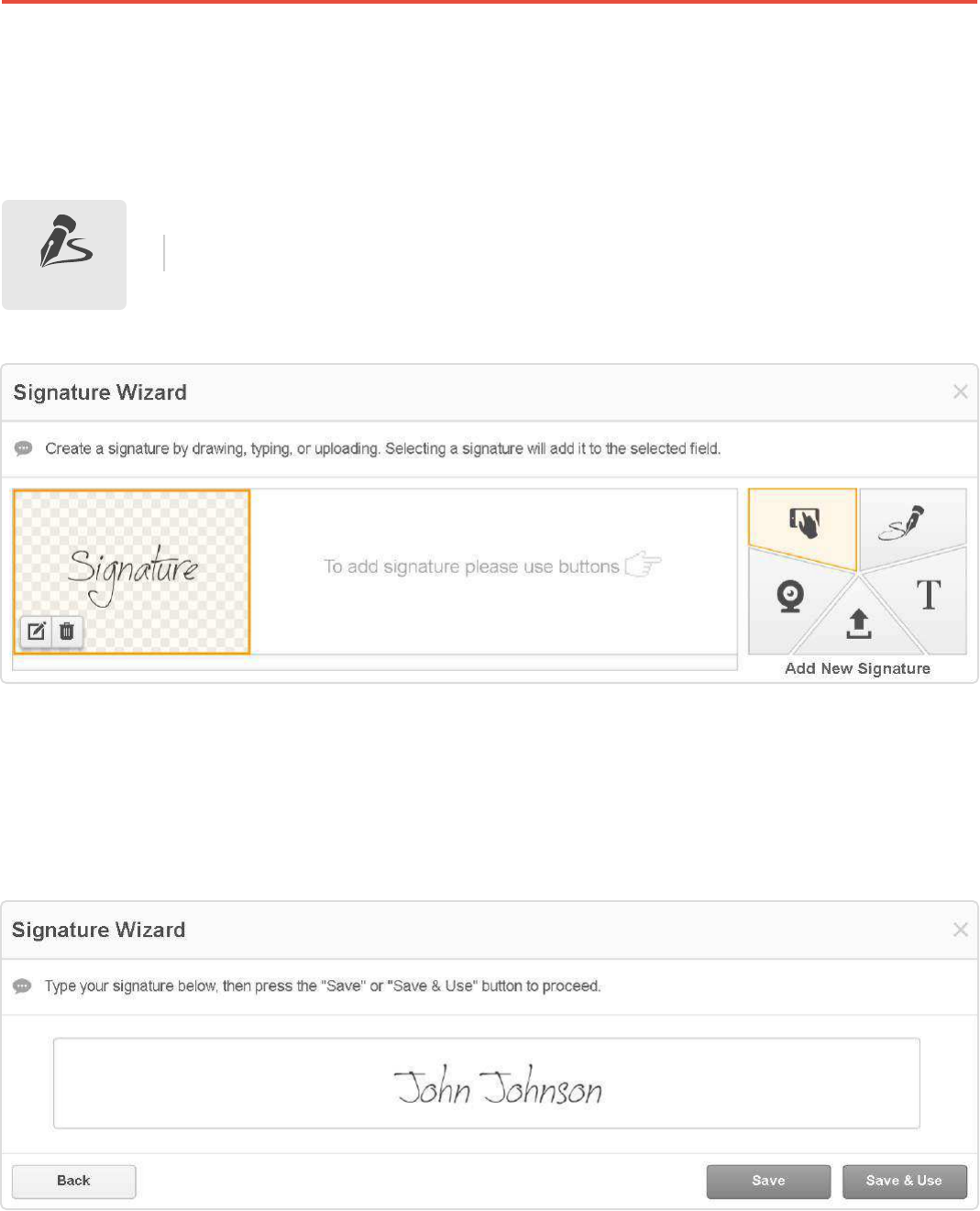The width and height of the screenshot is (980, 1211).
Task: Close the lower Signature Wizard dialog
Action: [960, 930]
